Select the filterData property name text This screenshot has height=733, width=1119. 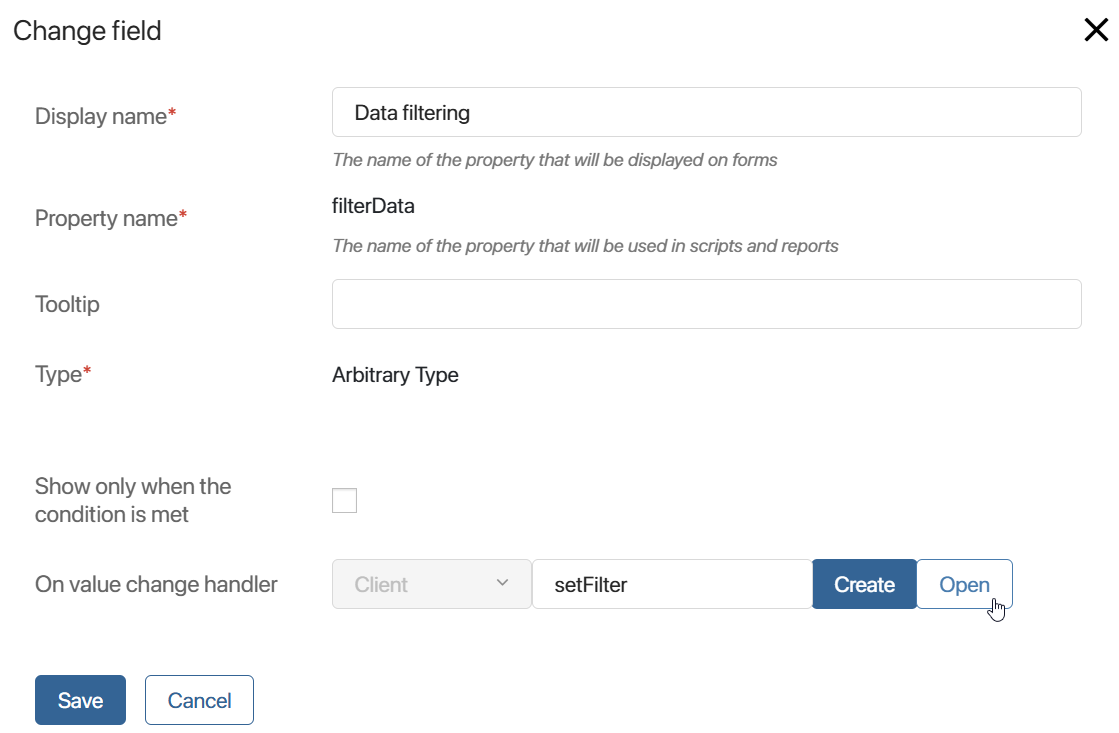tap(373, 206)
